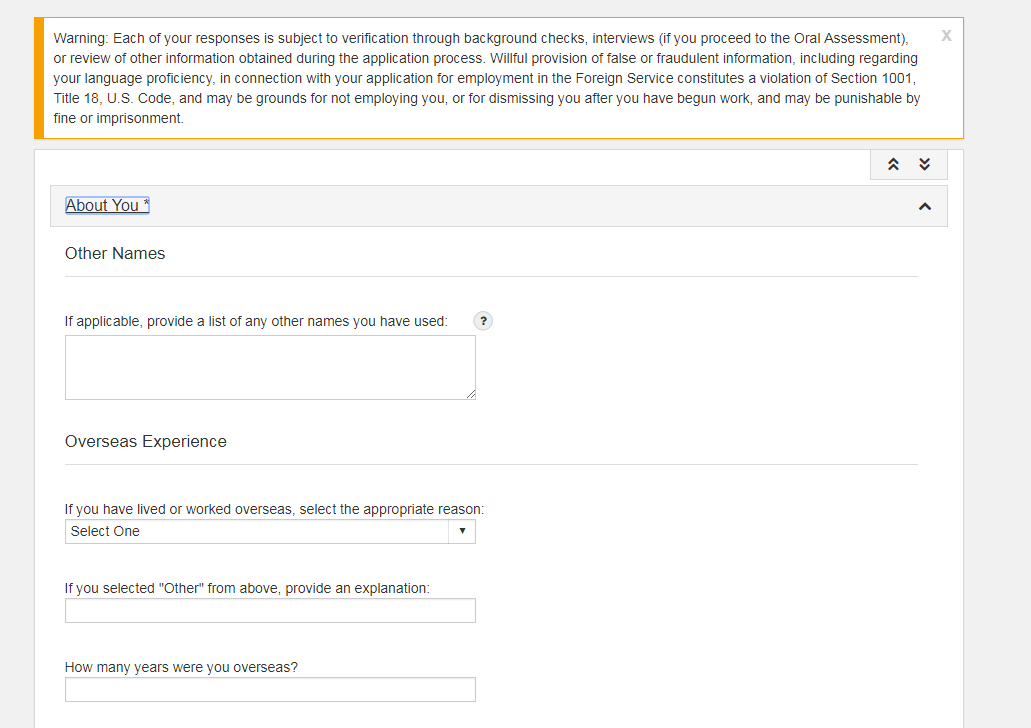The image size is (1031, 728).
Task: Click the About You section link
Action: click(107, 206)
